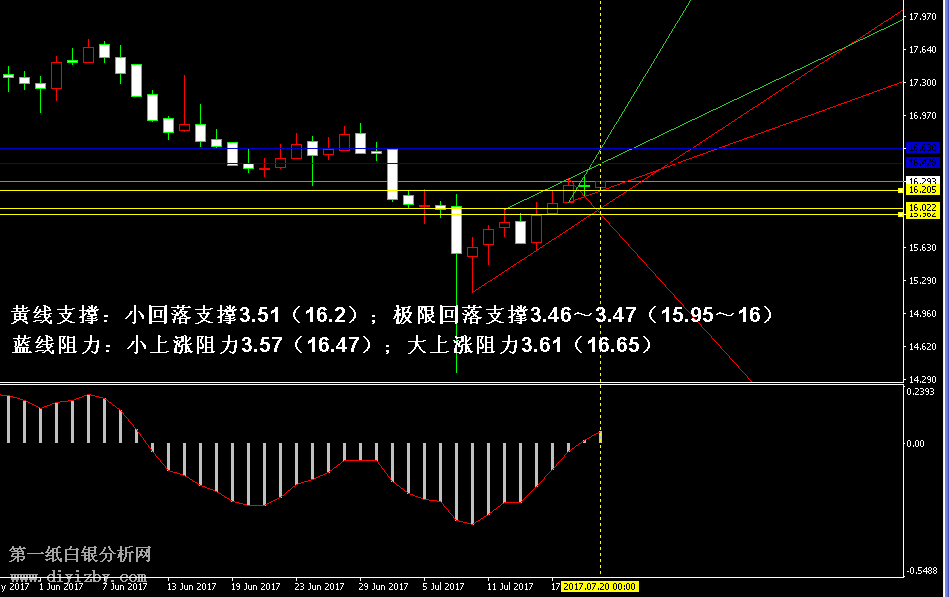
Task: Click the 0.00 level on indicator scale
Action: point(915,443)
